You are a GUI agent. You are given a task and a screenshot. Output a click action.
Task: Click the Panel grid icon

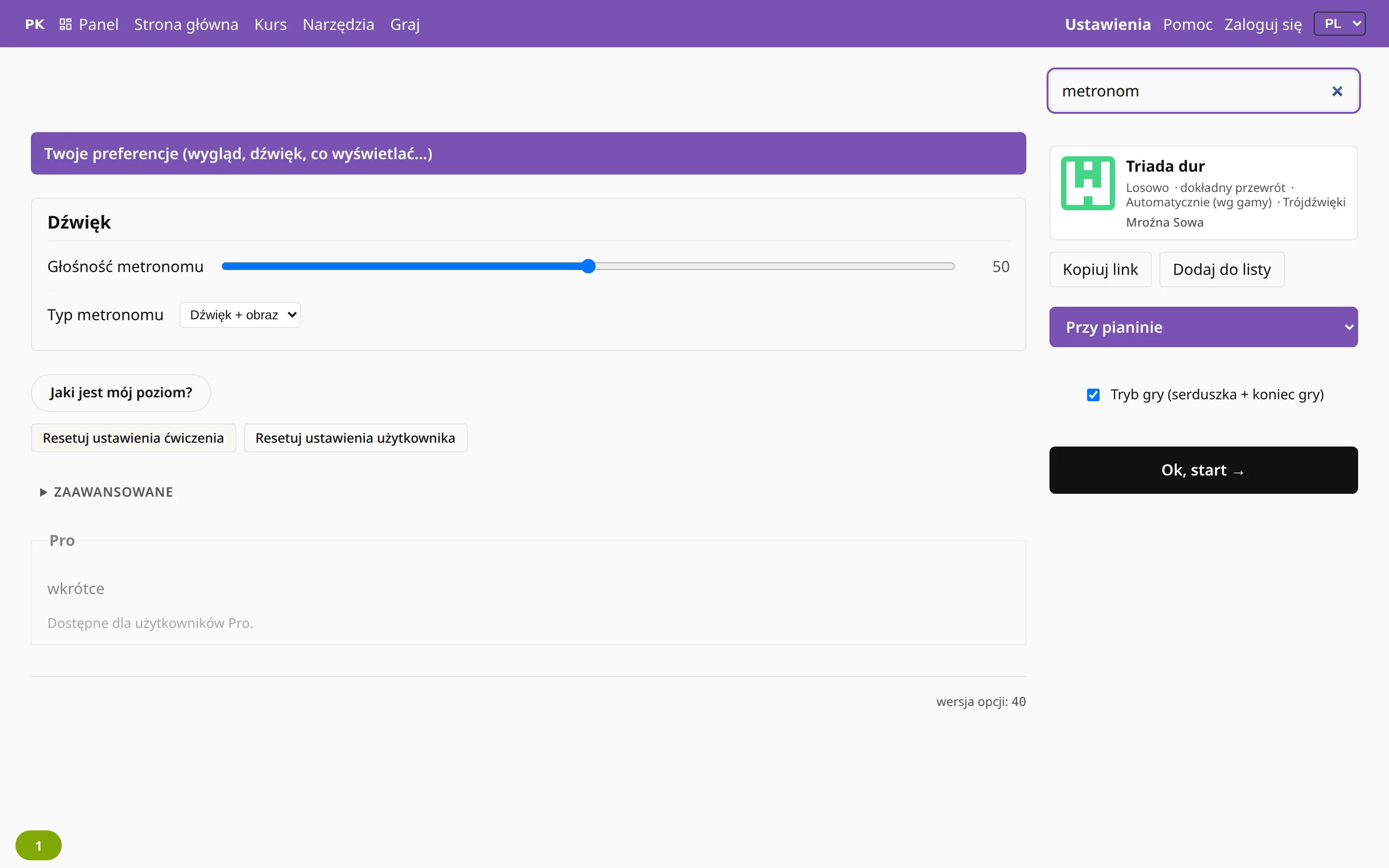click(x=66, y=24)
